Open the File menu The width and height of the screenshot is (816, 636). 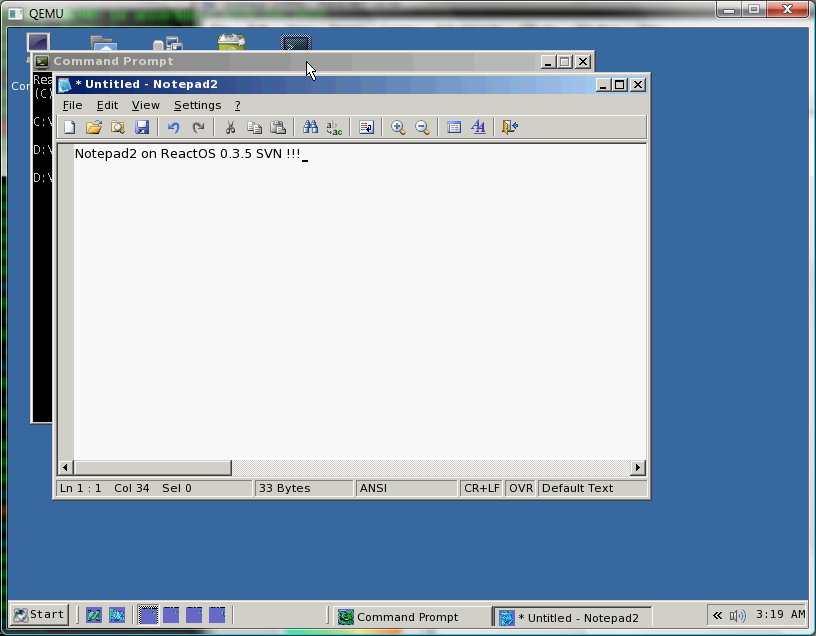(72, 105)
